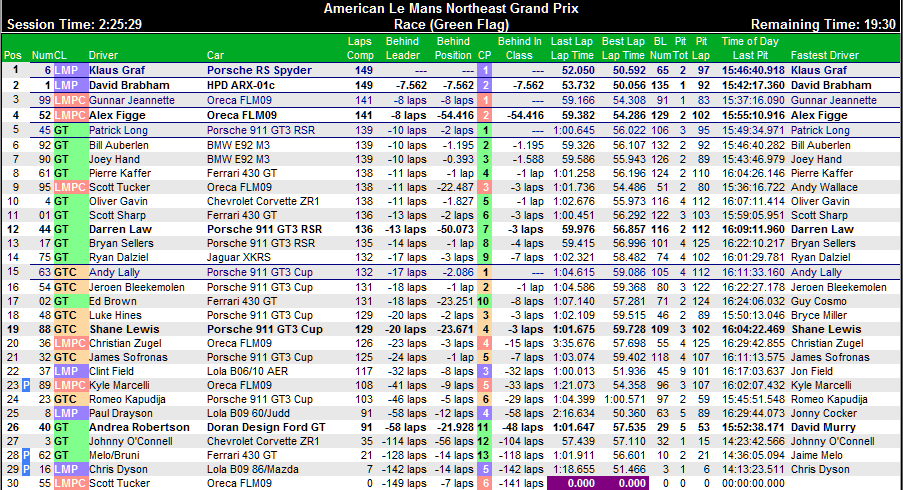Click the Race (Green Flag) status title
Screen dimensions: 903x490
[x=451, y=23]
